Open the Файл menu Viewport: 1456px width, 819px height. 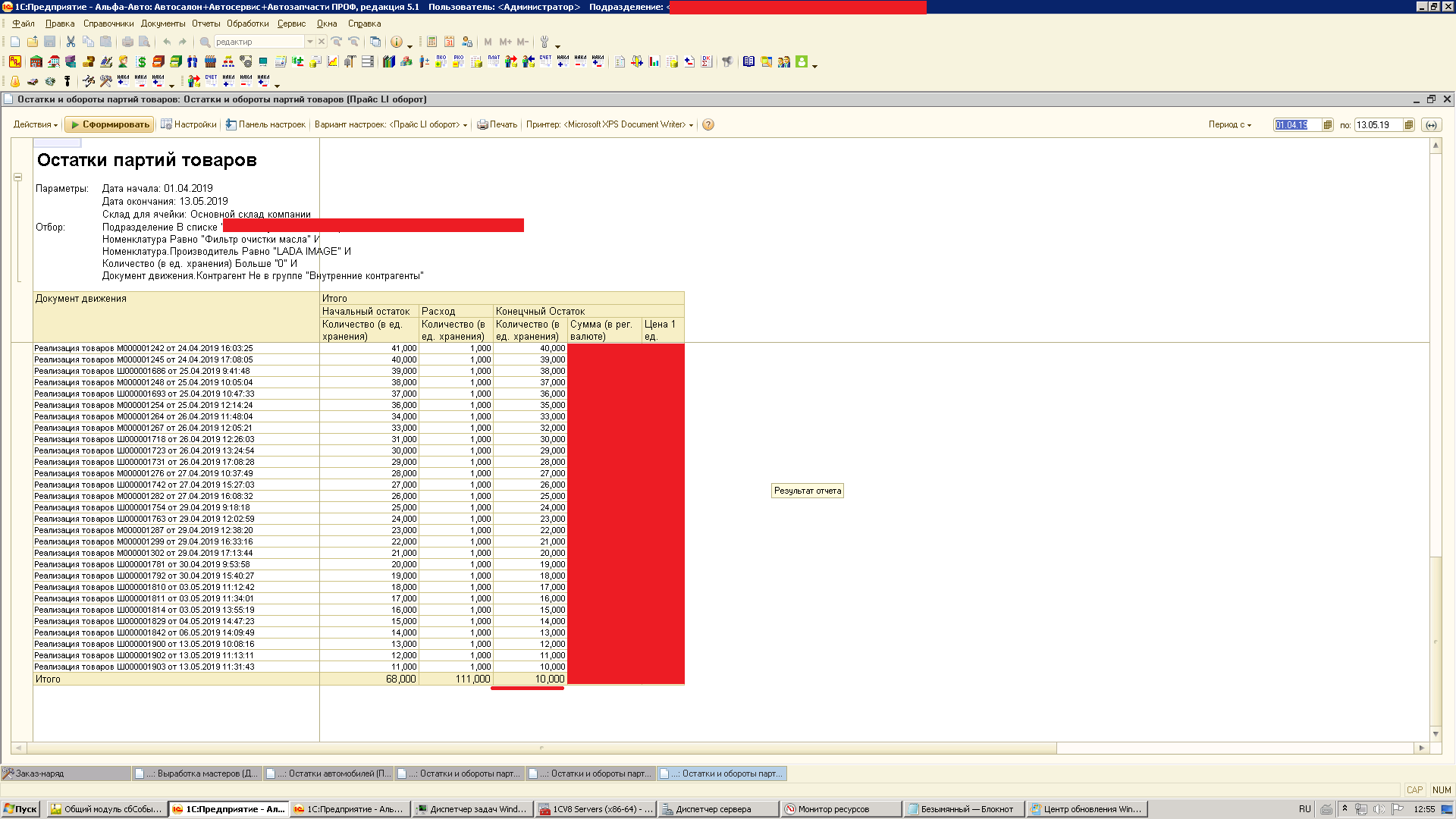coord(24,24)
